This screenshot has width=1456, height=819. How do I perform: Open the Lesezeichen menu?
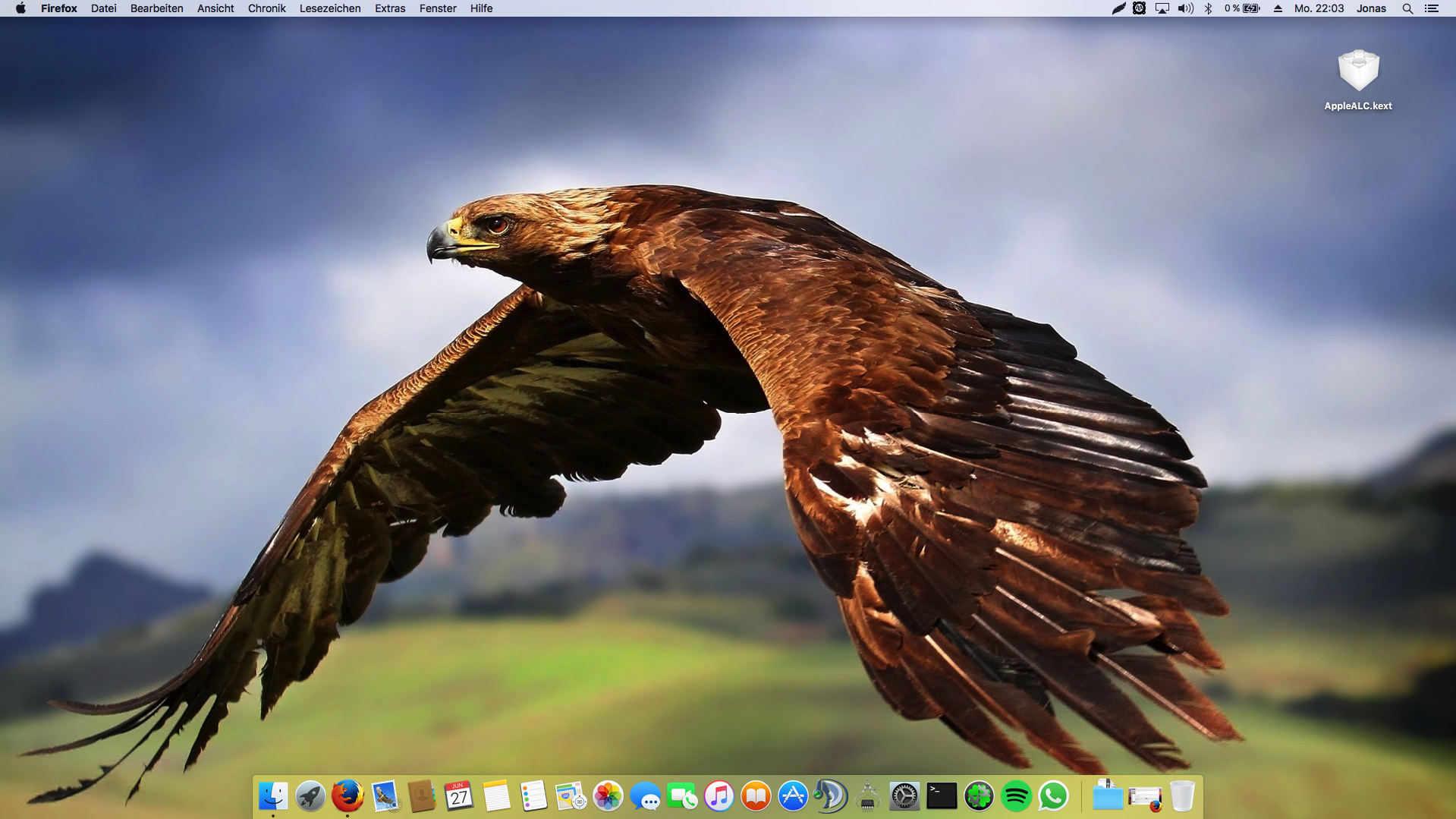tap(330, 8)
